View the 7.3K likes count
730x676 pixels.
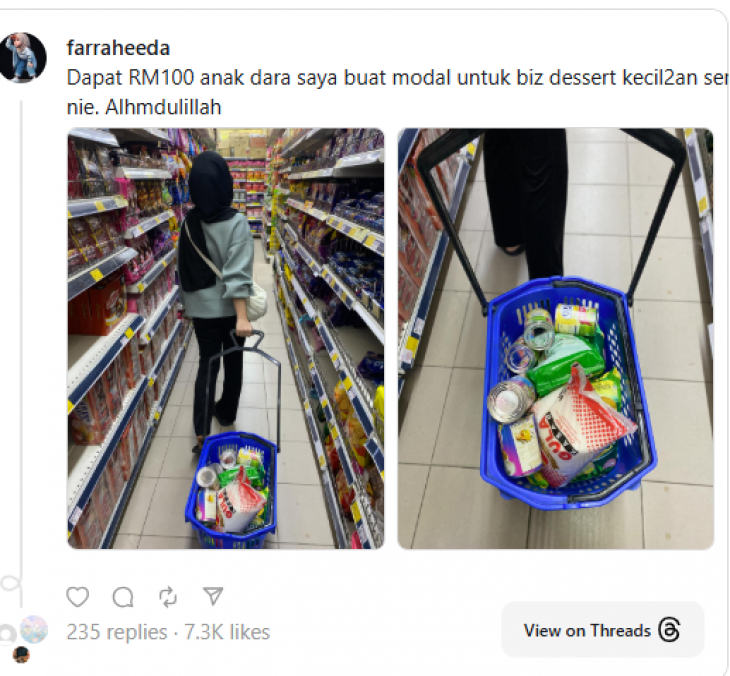pos(227,632)
